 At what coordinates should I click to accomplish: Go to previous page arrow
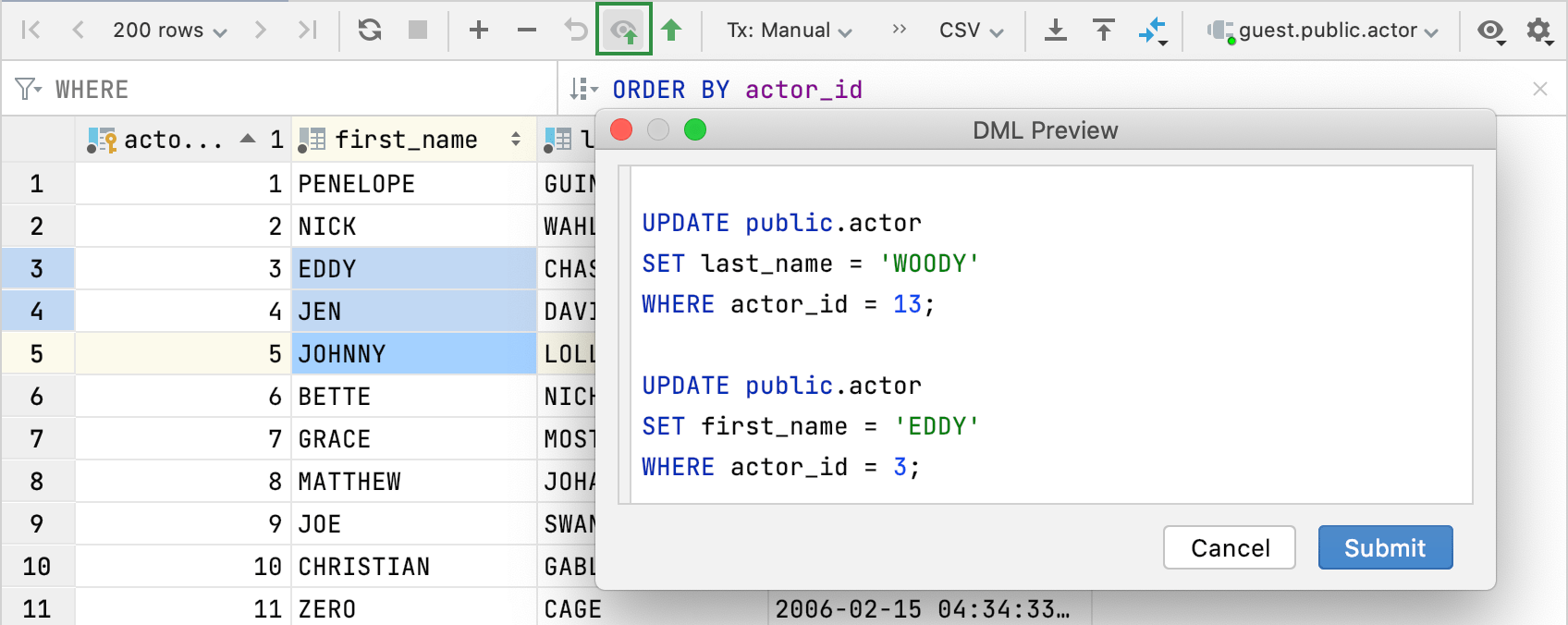tap(78, 31)
